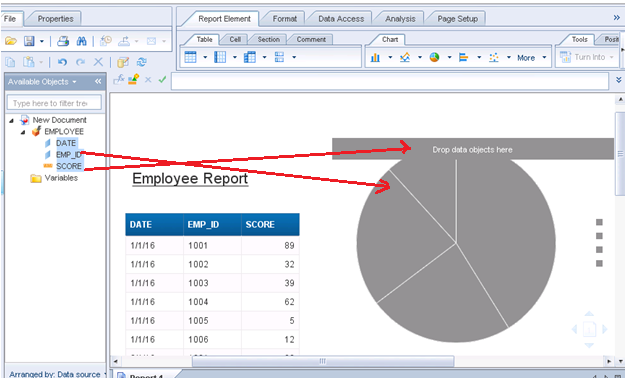Insert a horizontal bar chart
Image resolution: width=628 pixels, height=380 pixels.
coord(464,58)
